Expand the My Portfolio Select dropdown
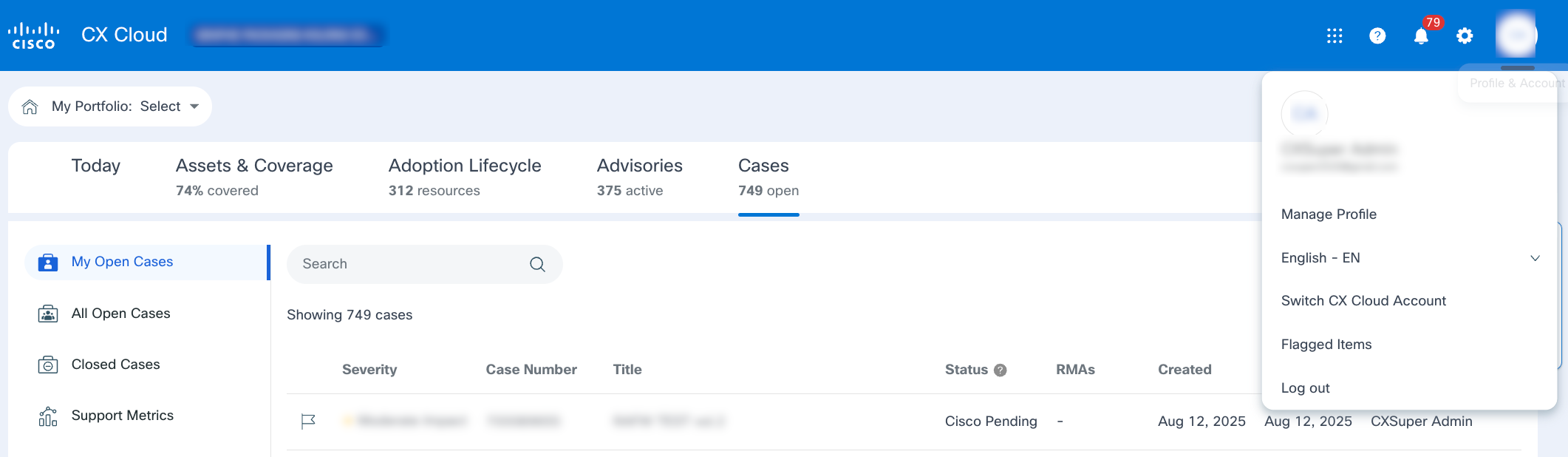The height and width of the screenshot is (457, 1568). 194,106
